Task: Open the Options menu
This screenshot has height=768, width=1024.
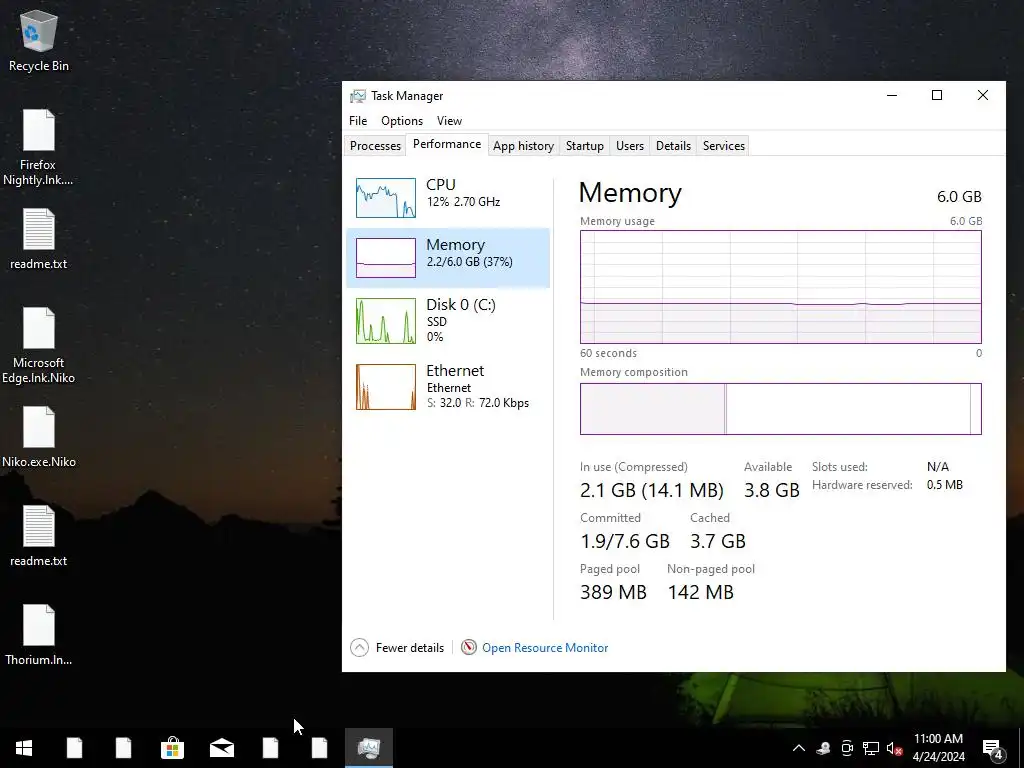Action: coord(402,121)
